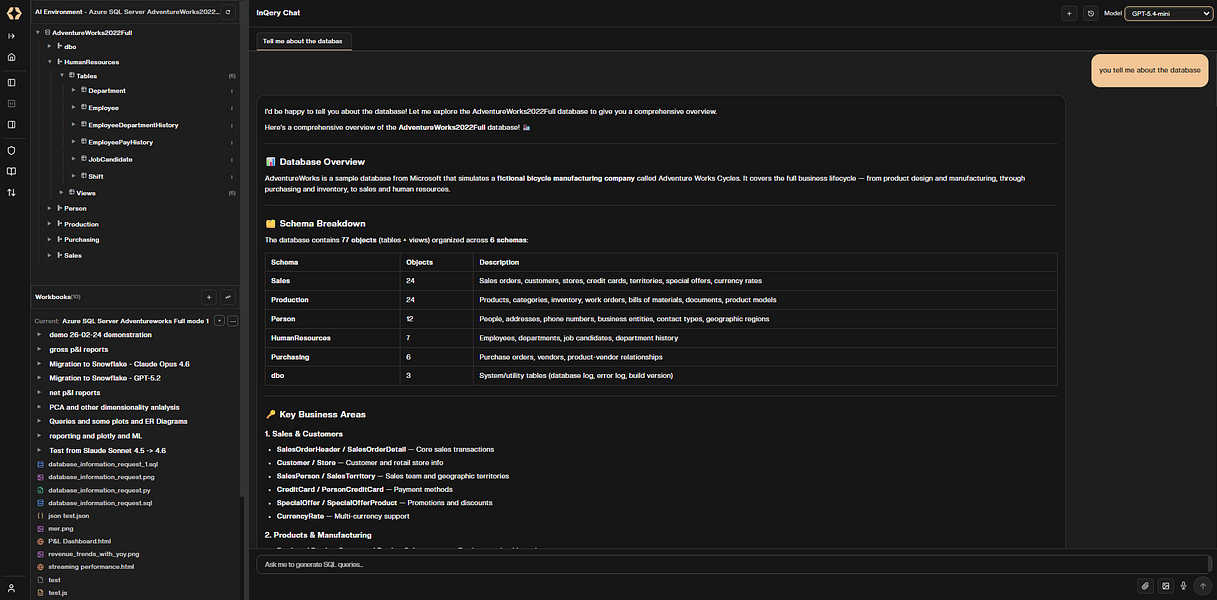Open more options for Department table
This screenshot has height=600, width=1217.
tap(232, 91)
